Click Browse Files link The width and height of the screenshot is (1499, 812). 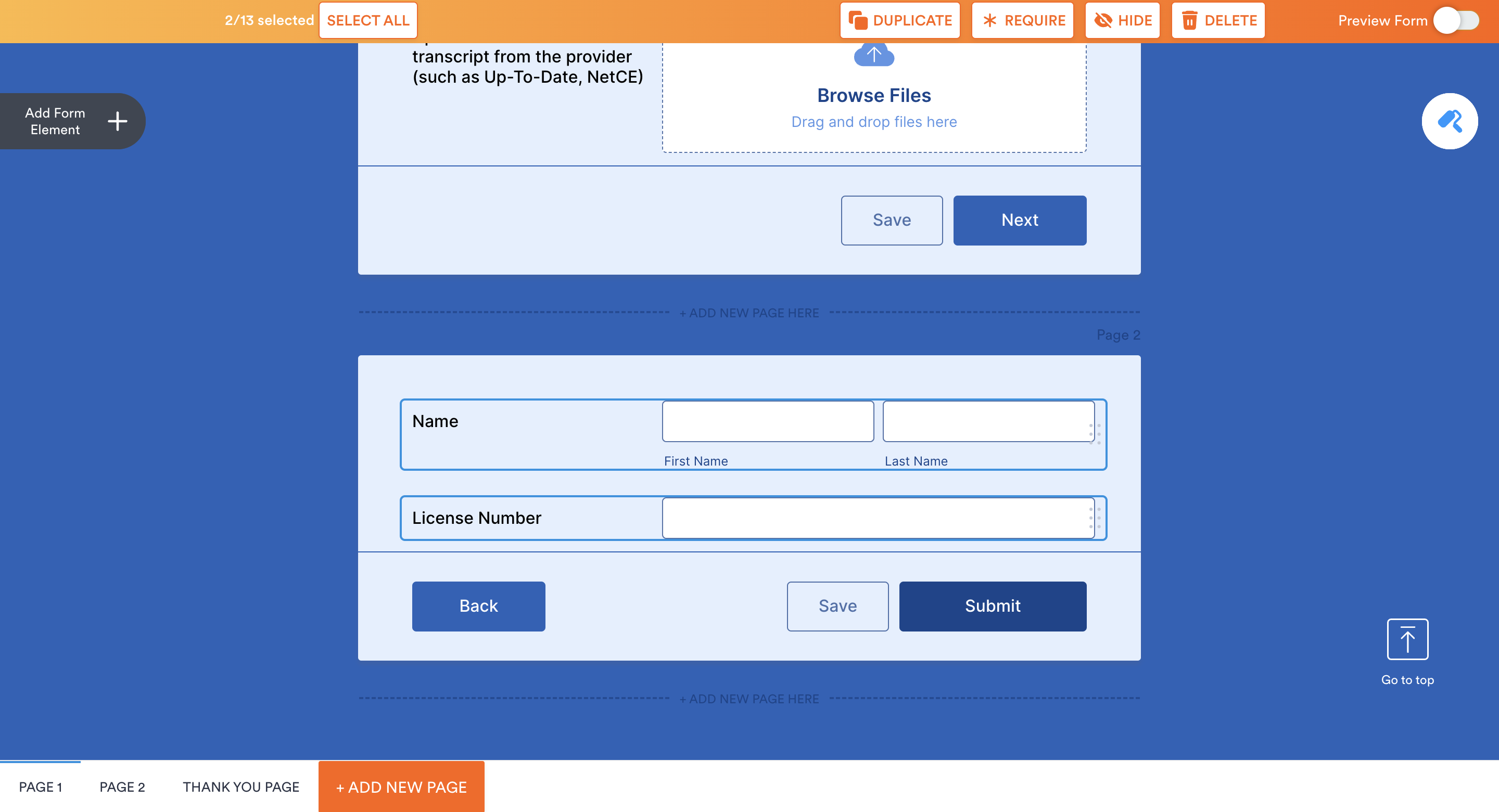(873, 95)
